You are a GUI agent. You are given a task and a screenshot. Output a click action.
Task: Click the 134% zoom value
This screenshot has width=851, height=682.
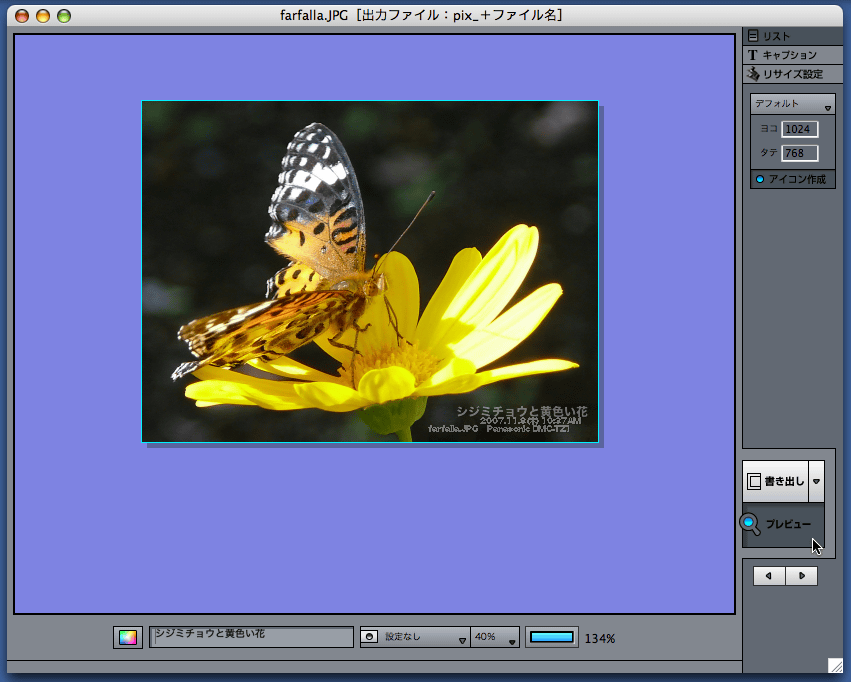600,639
